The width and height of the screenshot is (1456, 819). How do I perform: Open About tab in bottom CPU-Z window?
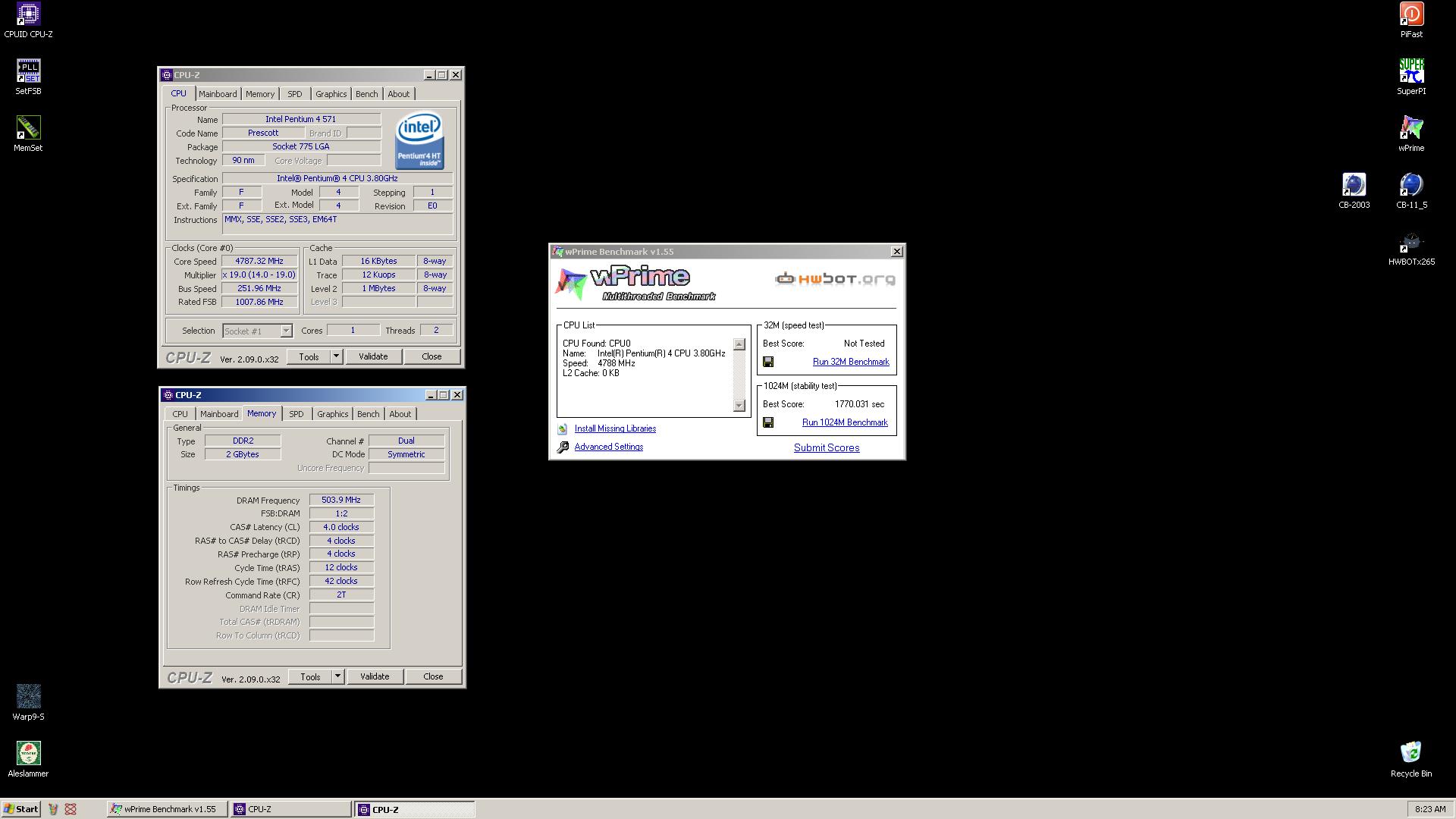pos(400,414)
